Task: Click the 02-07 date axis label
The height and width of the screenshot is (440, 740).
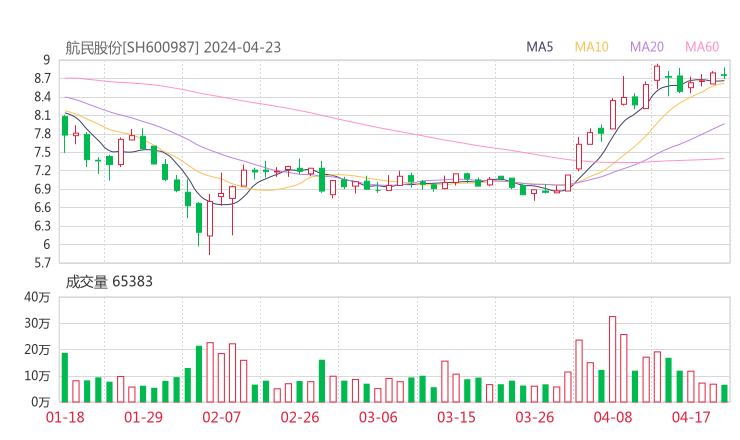Action: pos(221,417)
